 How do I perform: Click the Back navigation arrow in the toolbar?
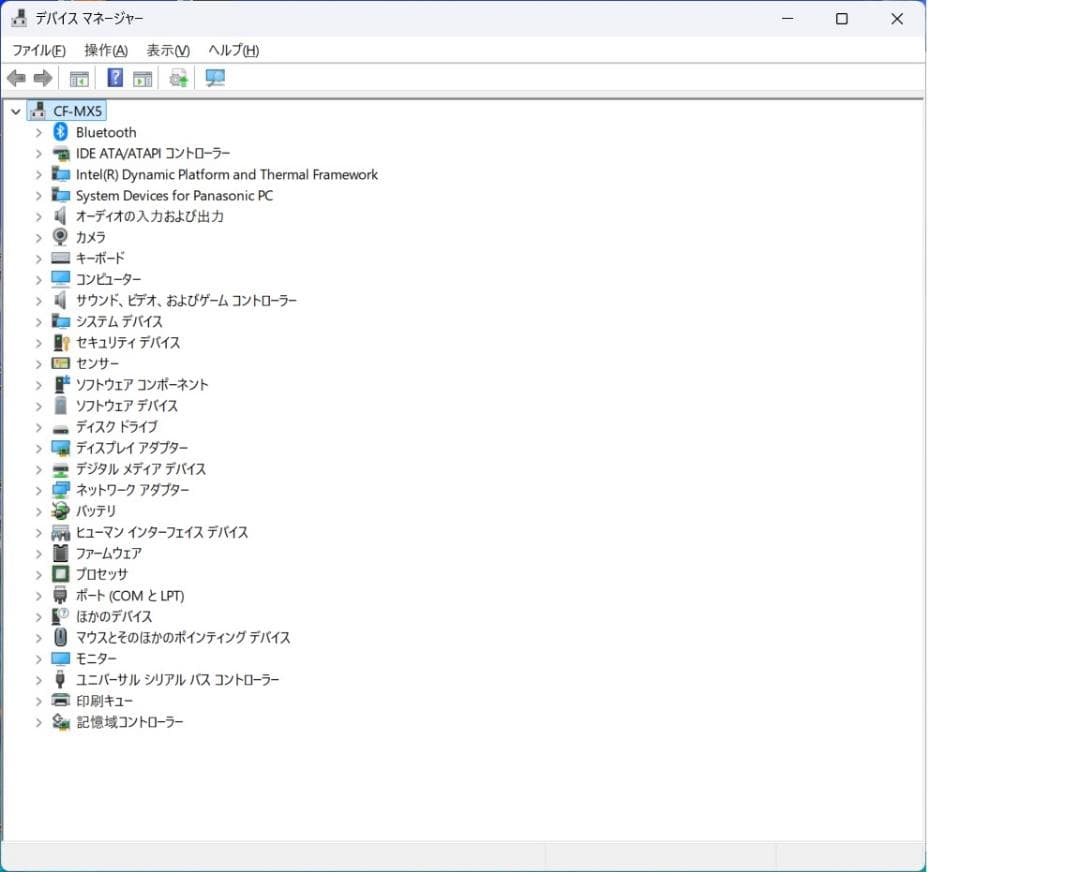point(16,77)
